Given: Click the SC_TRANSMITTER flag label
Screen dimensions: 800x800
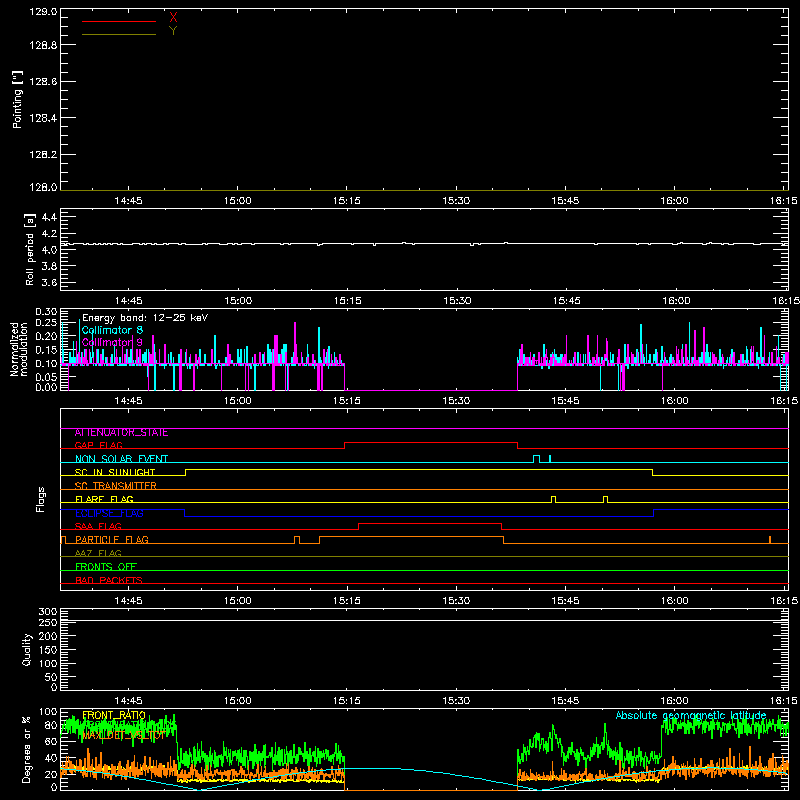Looking at the screenshot, I should 115,486.
